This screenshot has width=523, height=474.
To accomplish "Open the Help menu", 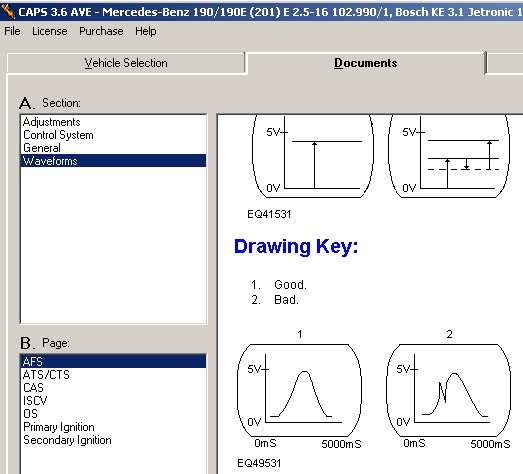I will pyautogui.click(x=145, y=31).
